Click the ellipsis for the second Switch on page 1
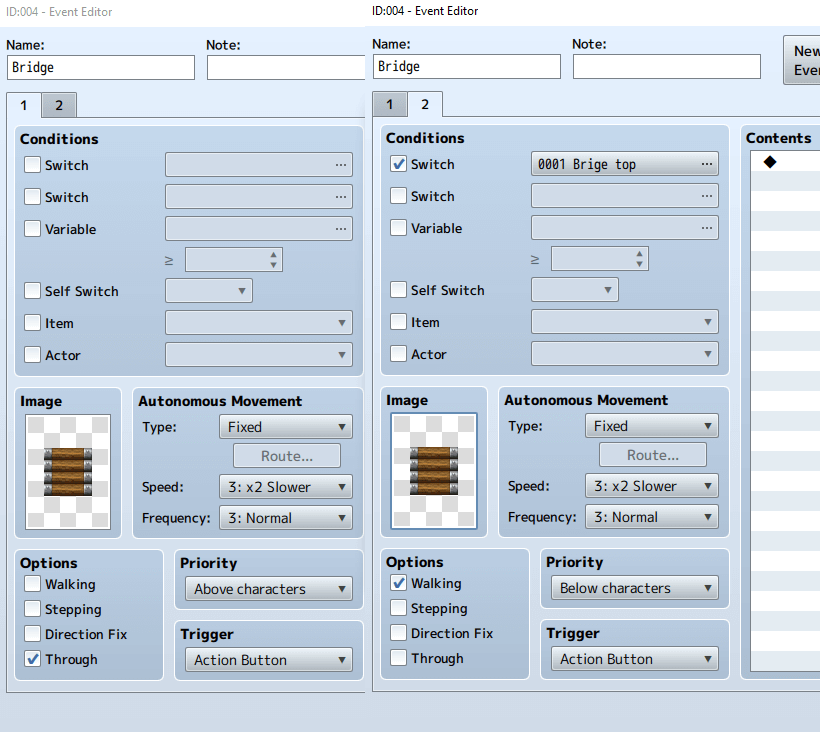 click(343, 196)
